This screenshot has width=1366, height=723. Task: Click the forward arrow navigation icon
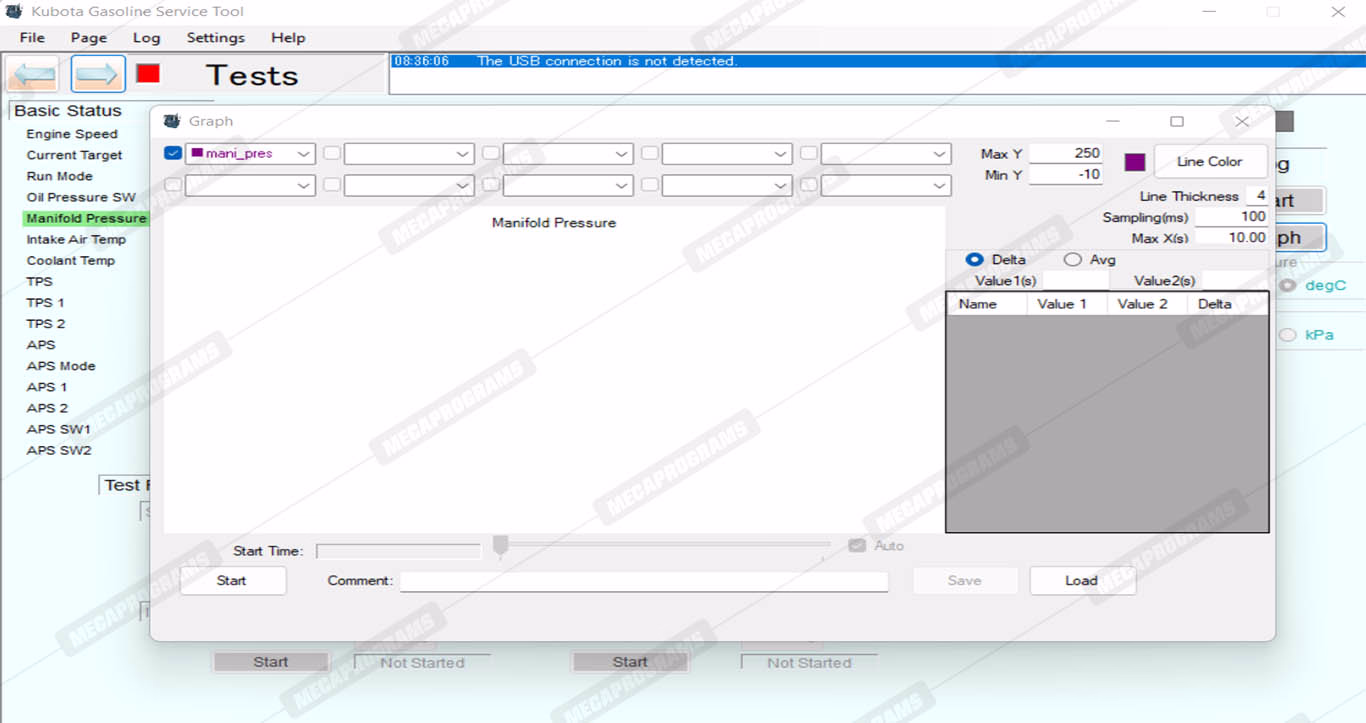98,75
